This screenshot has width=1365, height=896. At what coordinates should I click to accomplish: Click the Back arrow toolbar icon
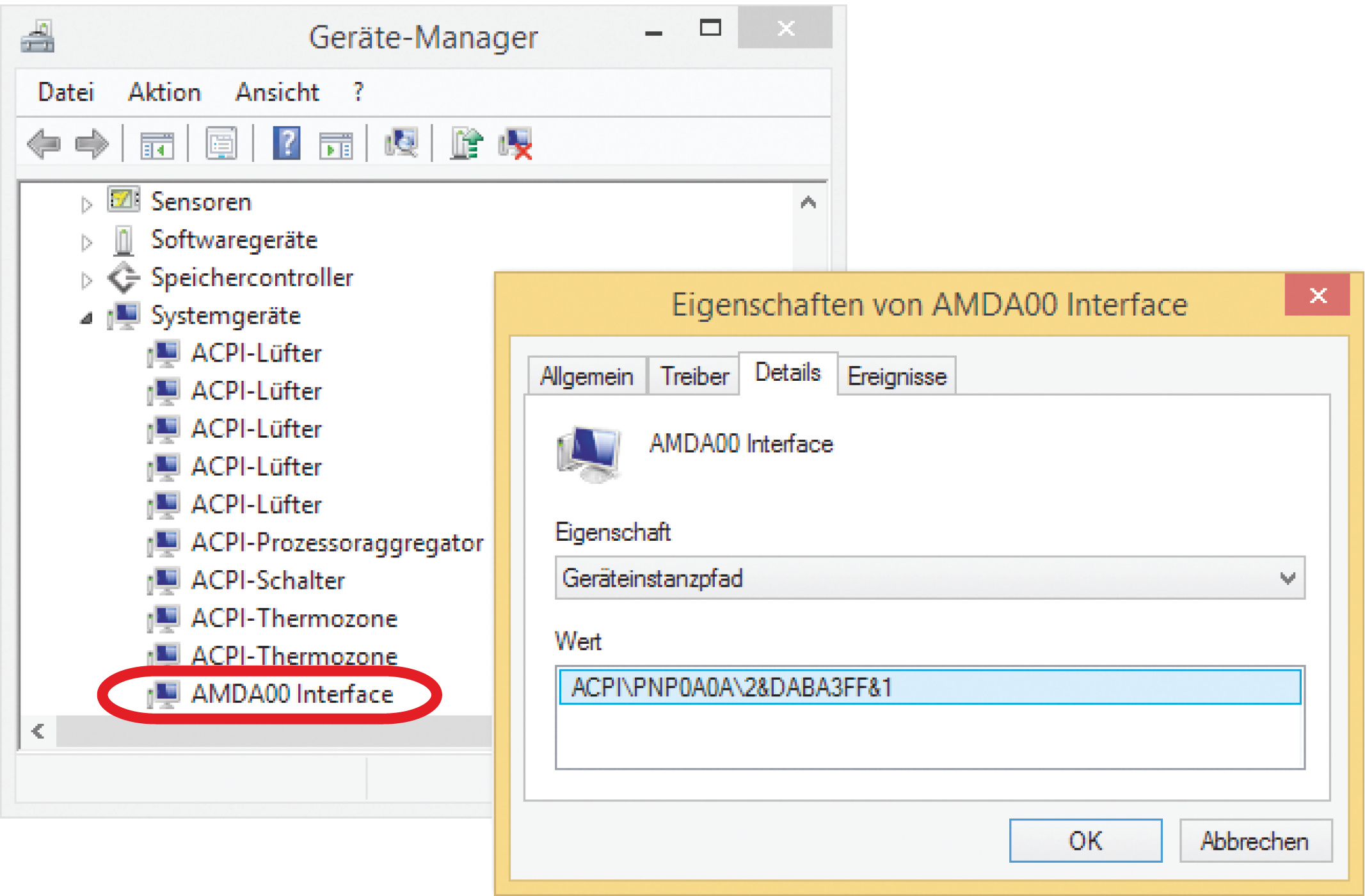coord(44,143)
